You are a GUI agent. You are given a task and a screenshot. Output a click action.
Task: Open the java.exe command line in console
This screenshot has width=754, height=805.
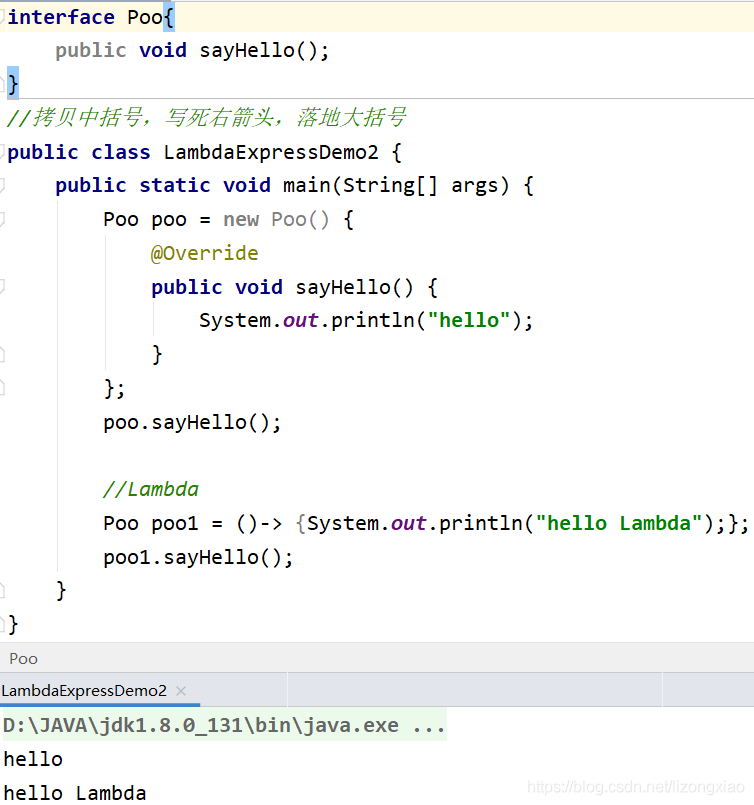[224, 726]
